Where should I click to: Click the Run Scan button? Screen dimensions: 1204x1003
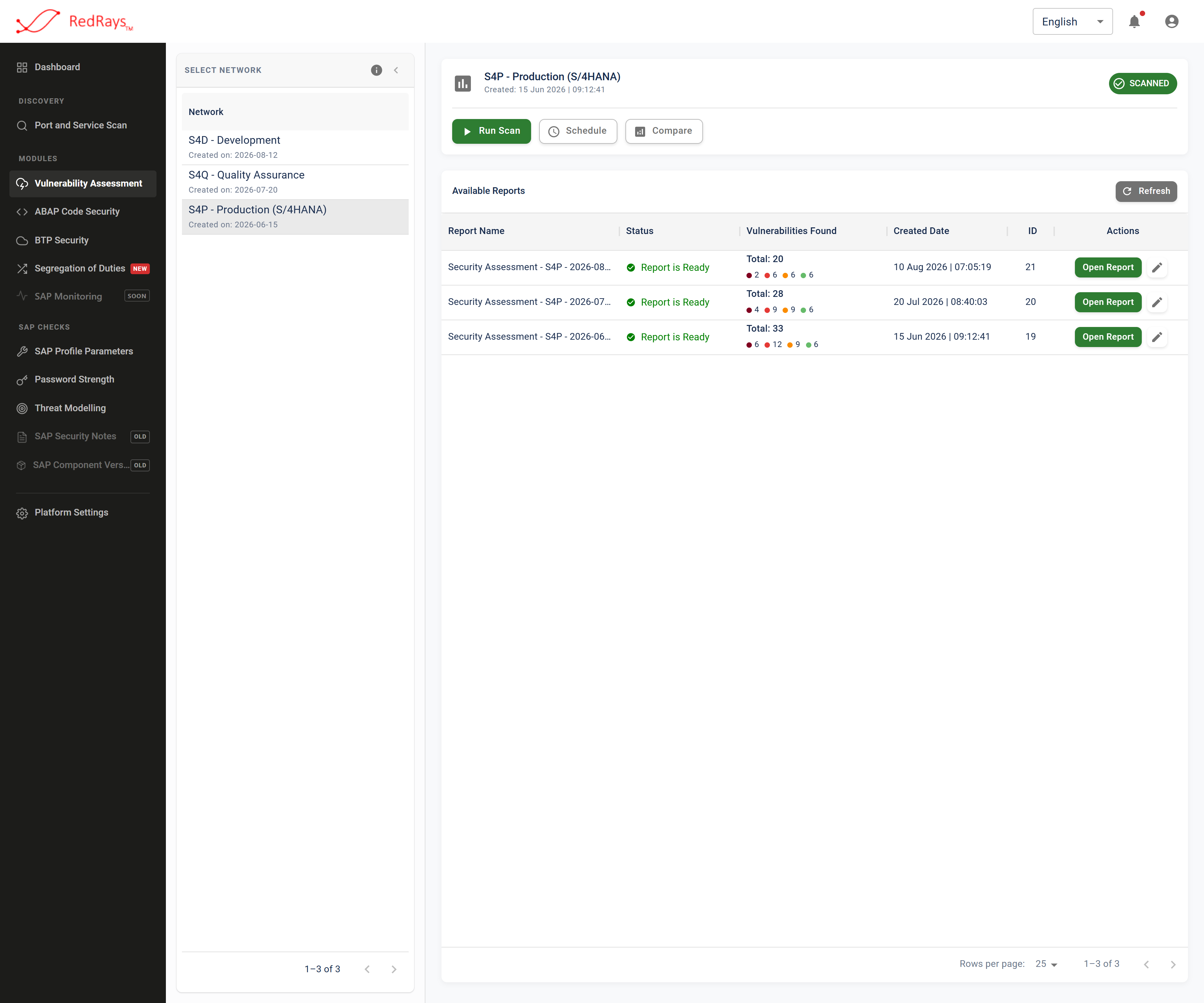[x=491, y=131]
